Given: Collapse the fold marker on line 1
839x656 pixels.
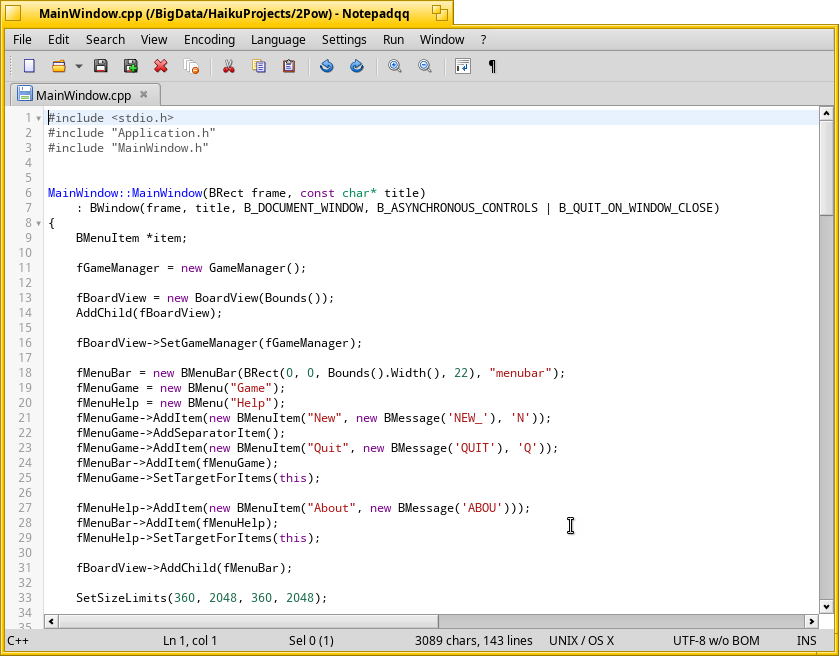Looking at the screenshot, I should coord(39,118).
